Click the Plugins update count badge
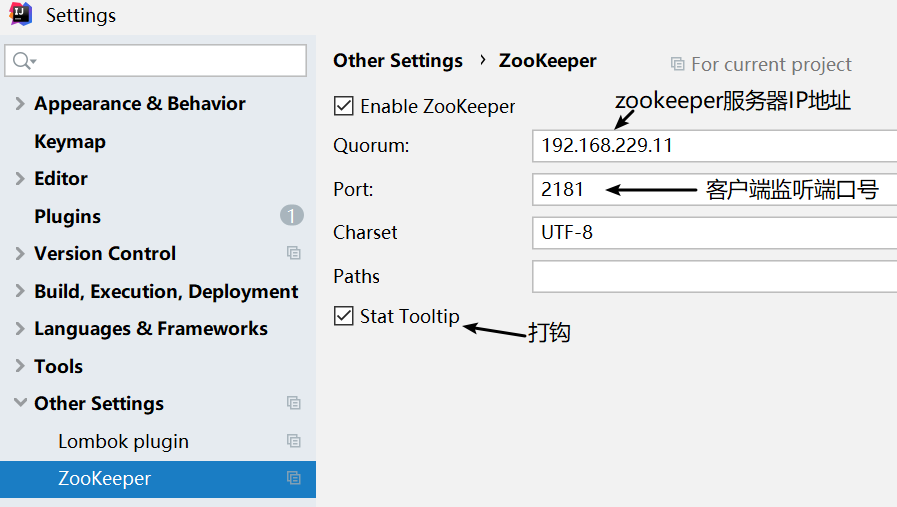The image size is (897, 507). (x=291, y=216)
